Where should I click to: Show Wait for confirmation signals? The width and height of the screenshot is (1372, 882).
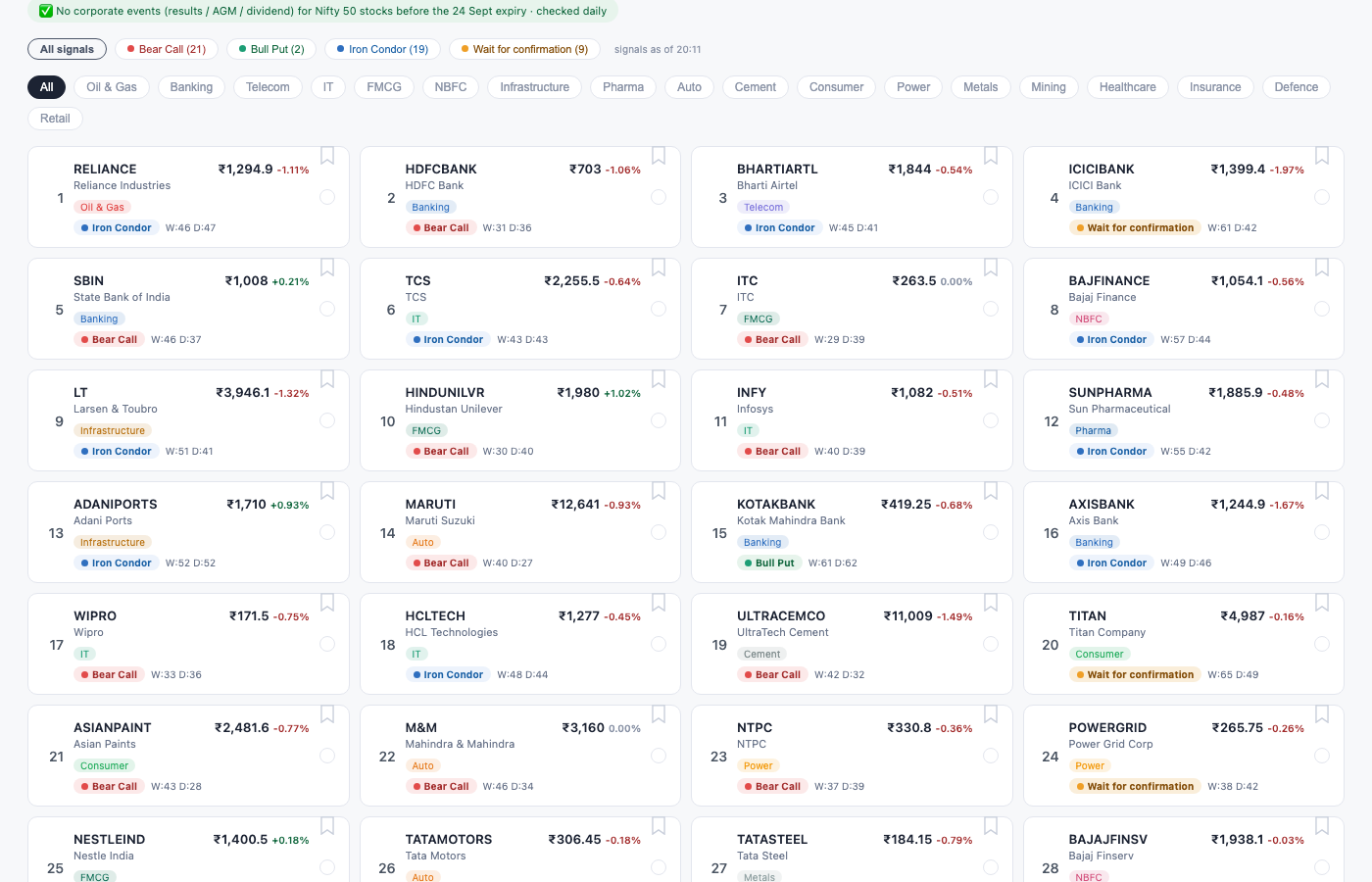pos(524,49)
